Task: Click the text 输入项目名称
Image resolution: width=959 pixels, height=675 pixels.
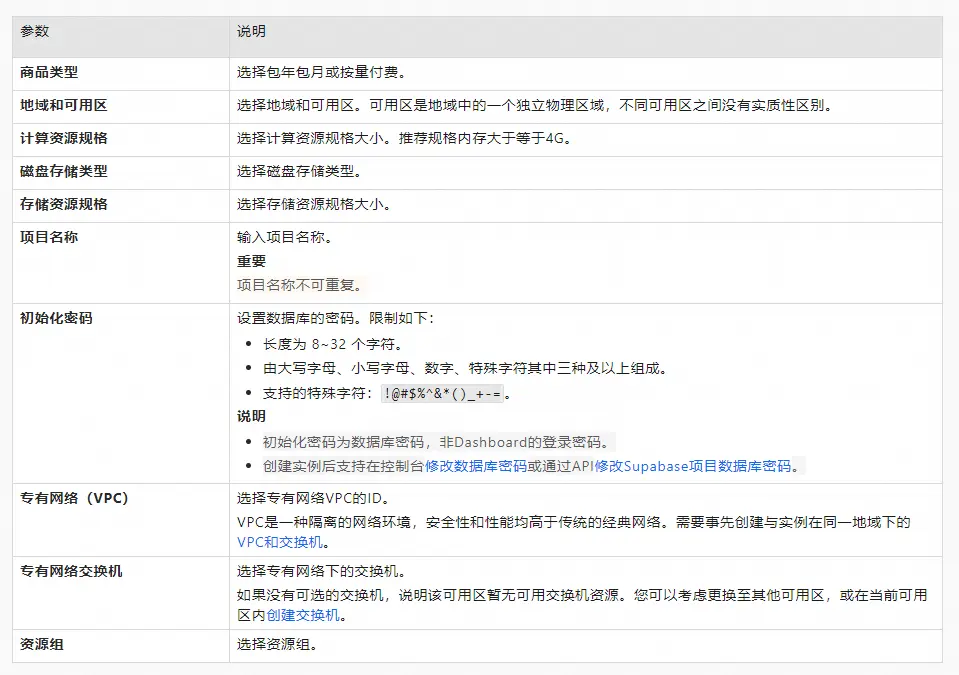Action: [x=285, y=238]
